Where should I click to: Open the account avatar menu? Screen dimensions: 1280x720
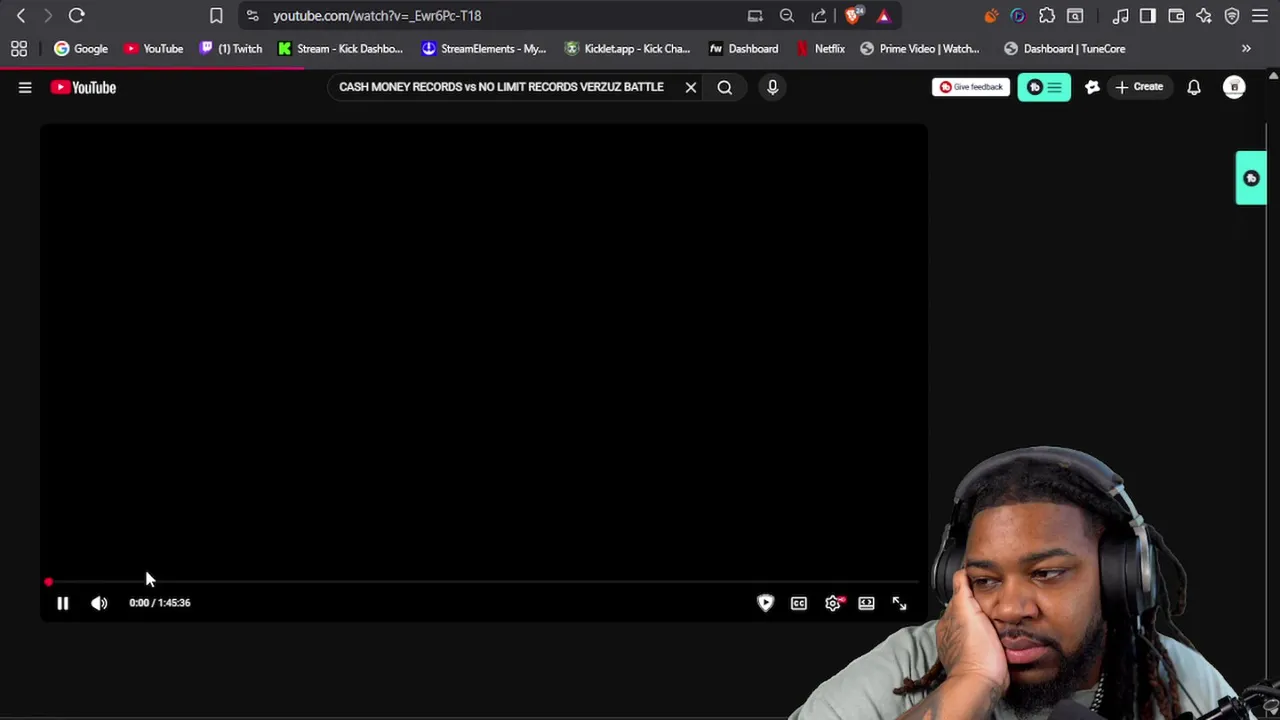[1234, 87]
